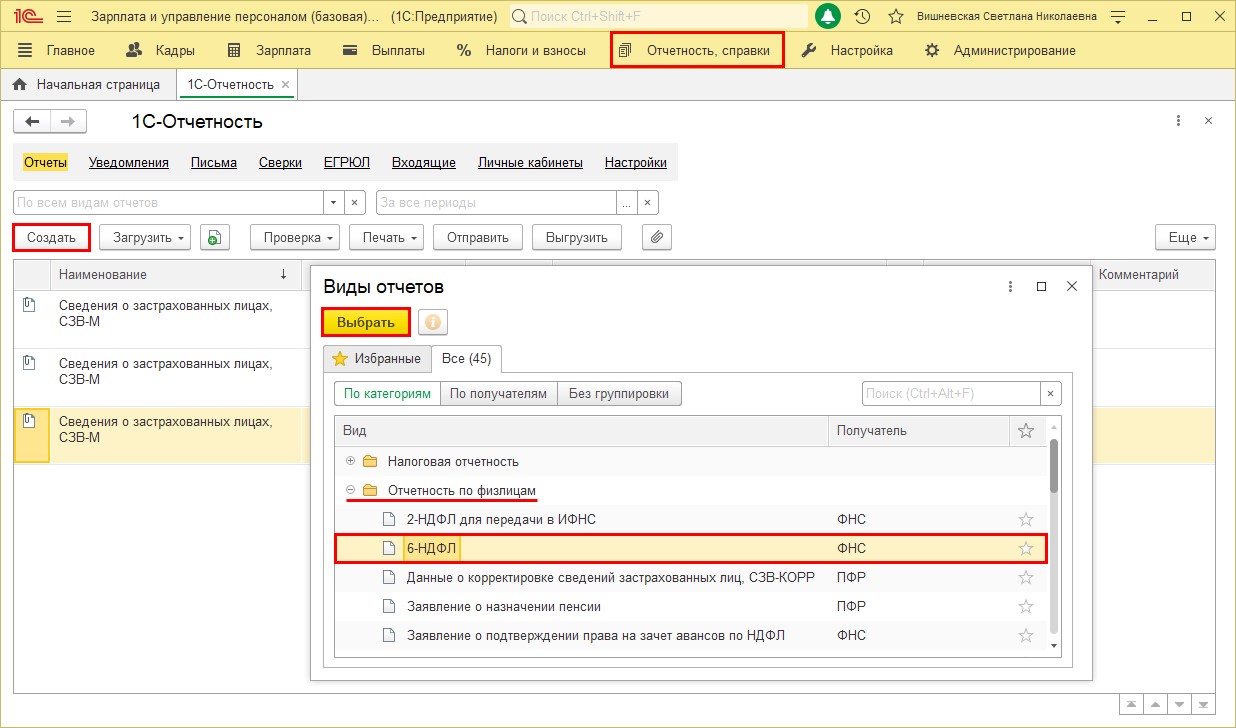
Task: Clear the report search field
Action: pyautogui.click(x=1050, y=394)
